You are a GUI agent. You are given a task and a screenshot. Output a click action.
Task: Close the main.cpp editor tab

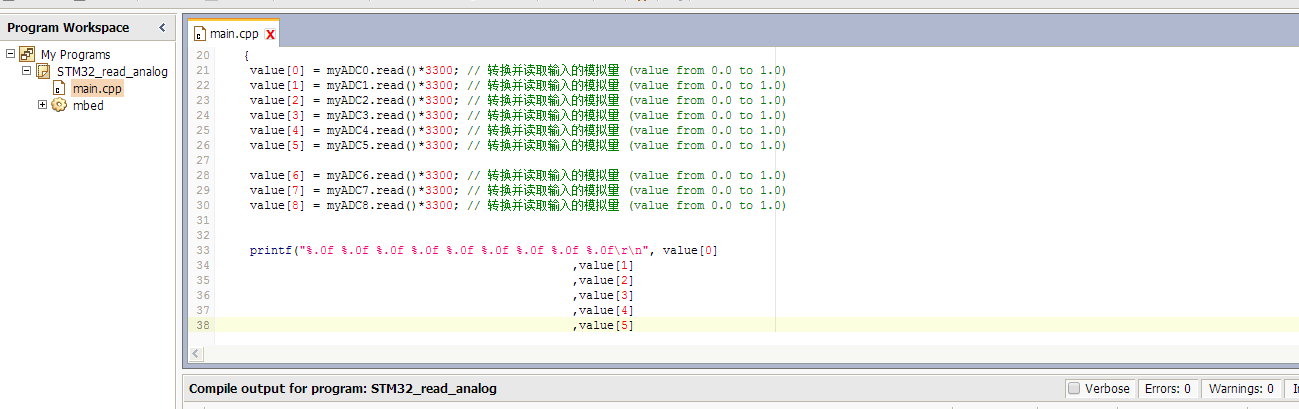[x=270, y=35]
